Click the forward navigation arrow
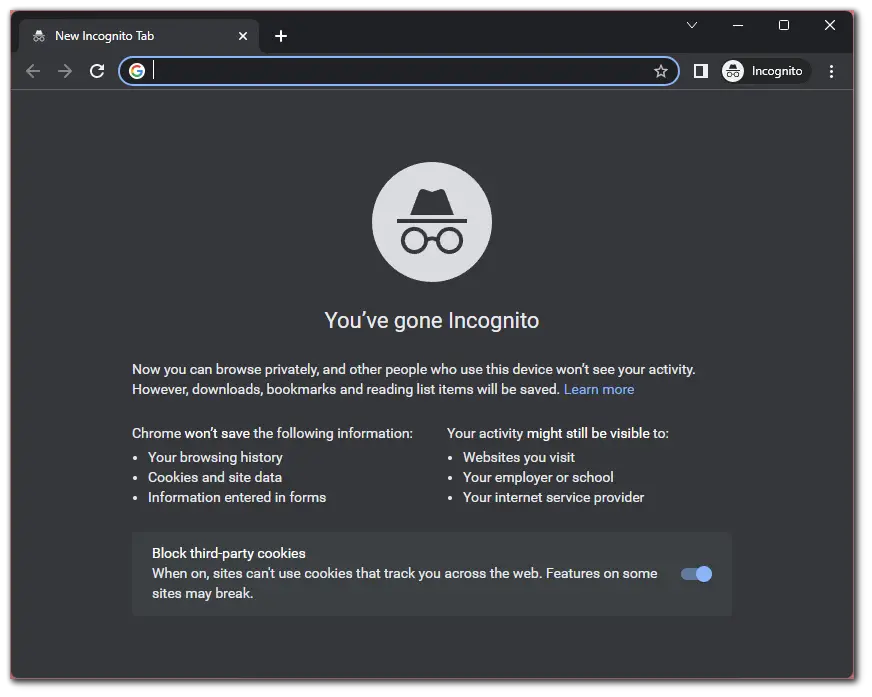The image size is (872, 697). tap(65, 71)
